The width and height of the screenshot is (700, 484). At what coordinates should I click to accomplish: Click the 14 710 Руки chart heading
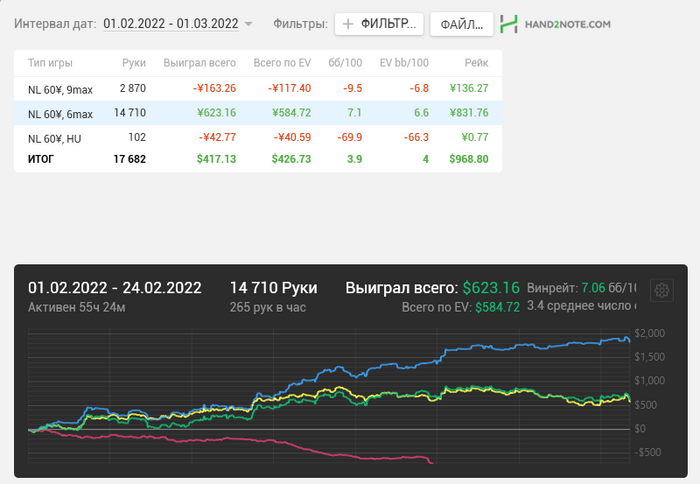pyautogui.click(x=273, y=288)
